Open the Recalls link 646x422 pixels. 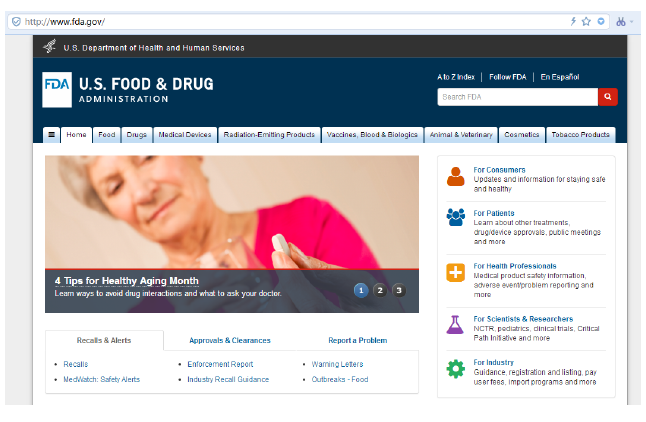pyautogui.click(x=76, y=364)
